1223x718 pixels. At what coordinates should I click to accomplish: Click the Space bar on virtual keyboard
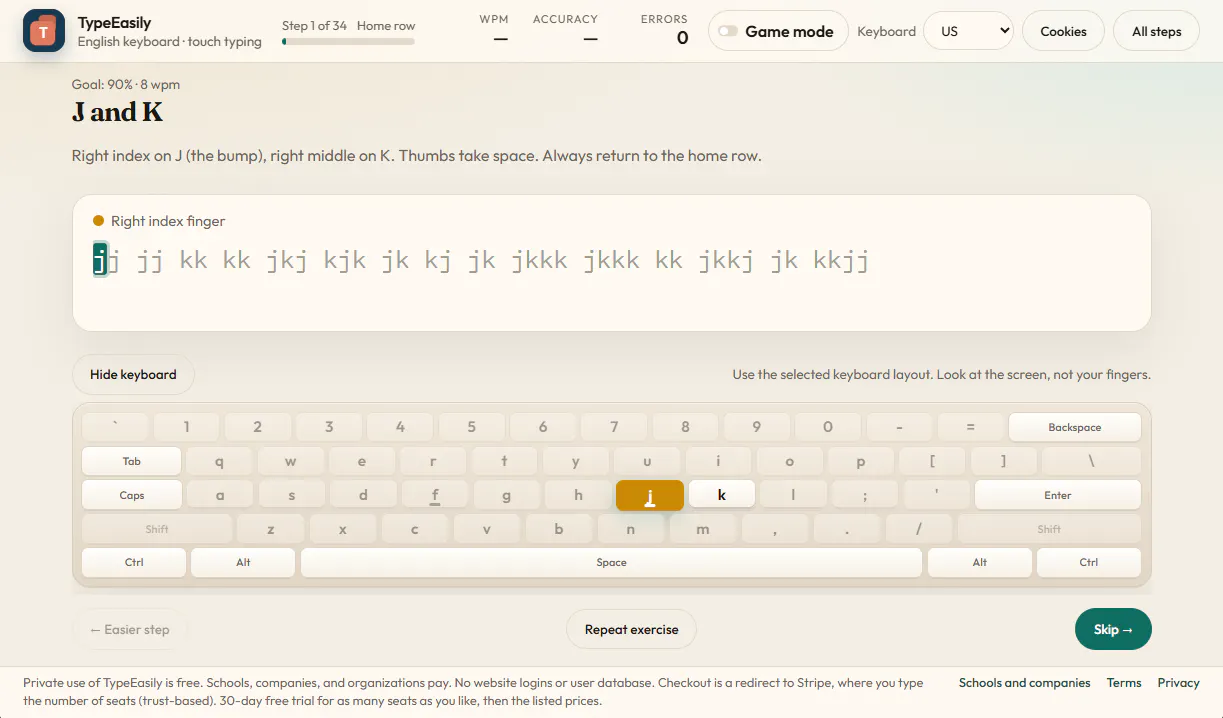point(611,562)
